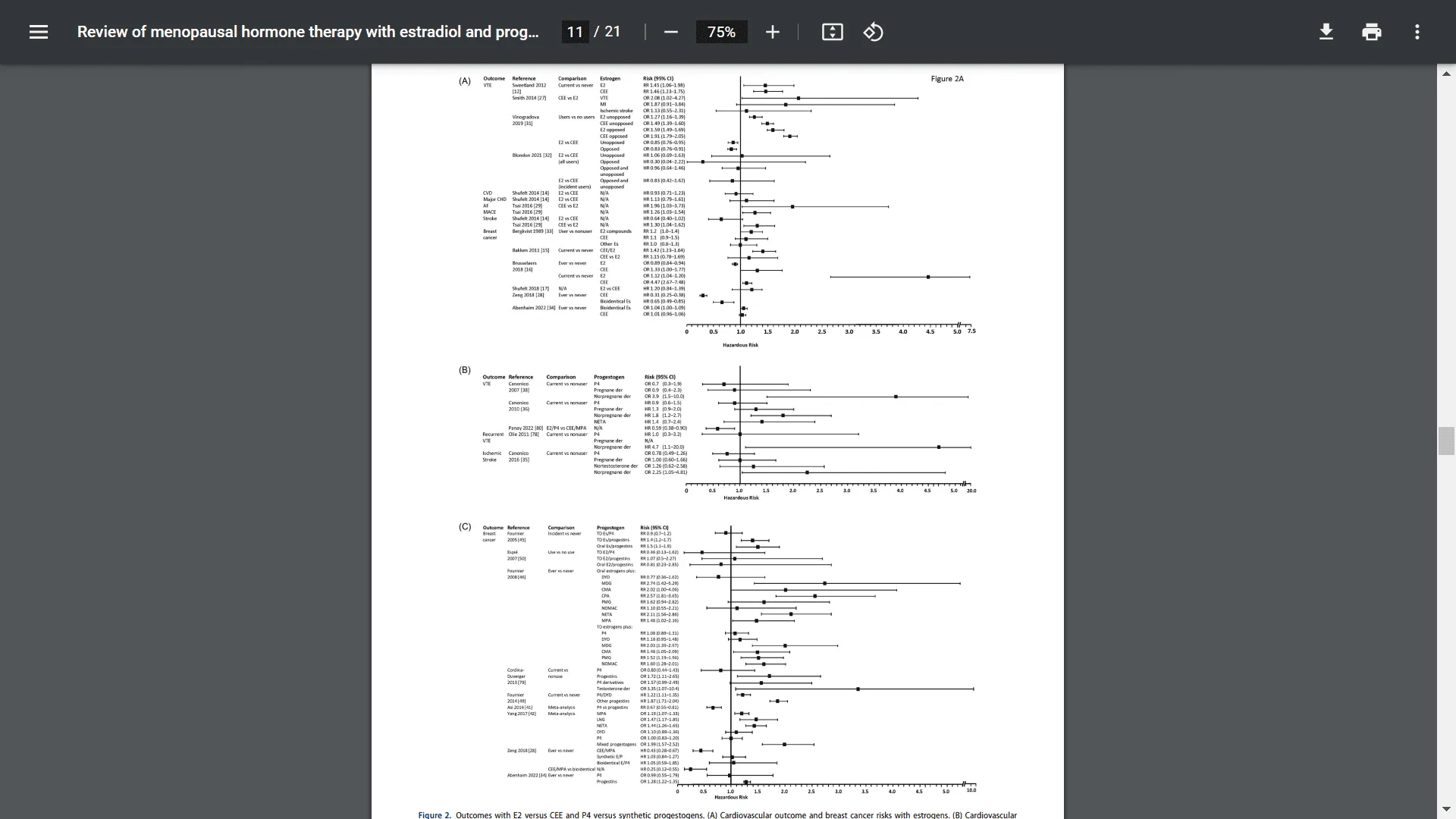
Task: Download the PDF file
Action: [x=1326, y=32]
